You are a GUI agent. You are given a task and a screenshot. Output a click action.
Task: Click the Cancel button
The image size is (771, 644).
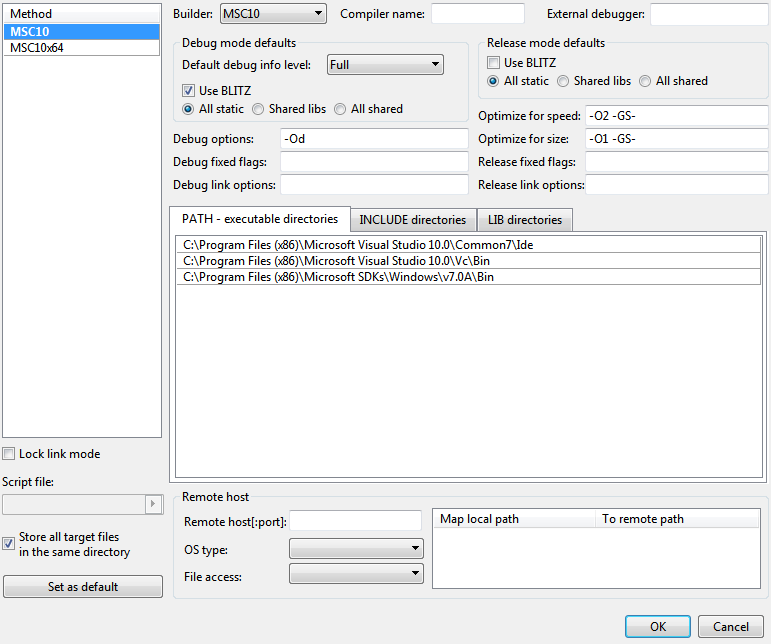(x=731, y=627)
